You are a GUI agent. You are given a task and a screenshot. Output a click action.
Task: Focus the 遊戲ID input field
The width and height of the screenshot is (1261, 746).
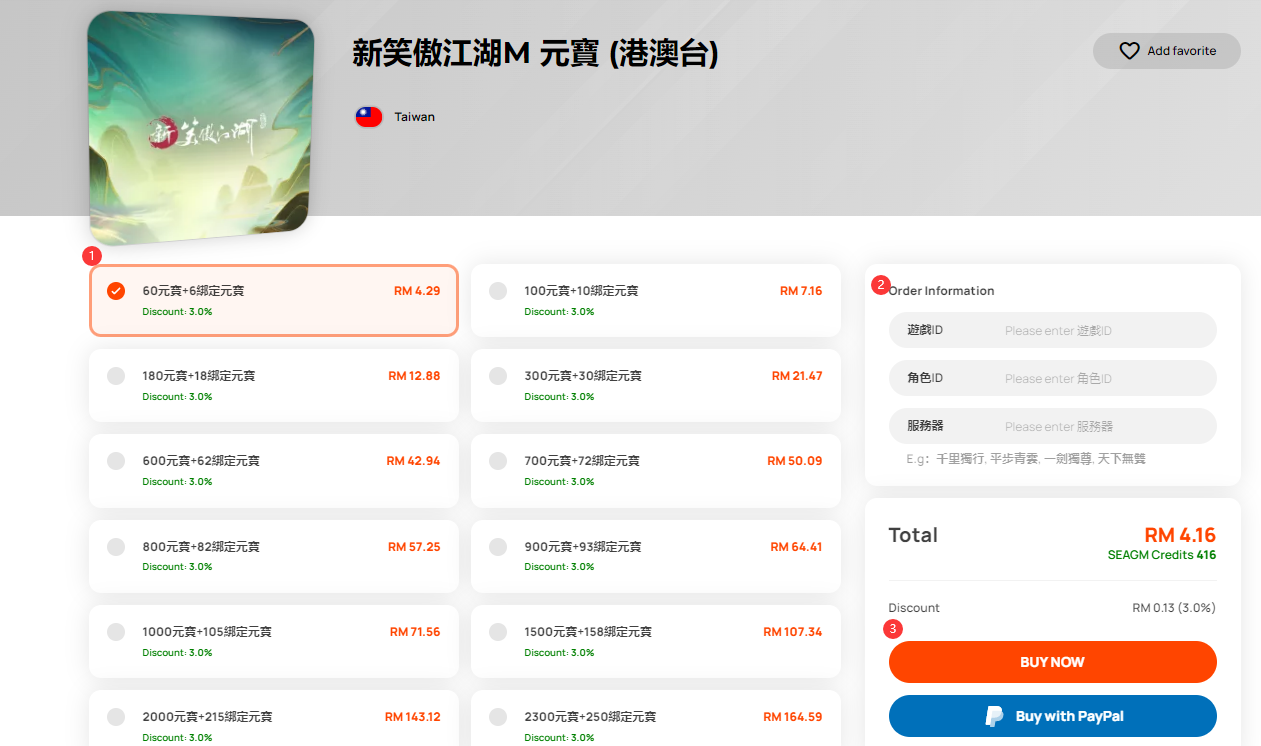coord(1052,330)
